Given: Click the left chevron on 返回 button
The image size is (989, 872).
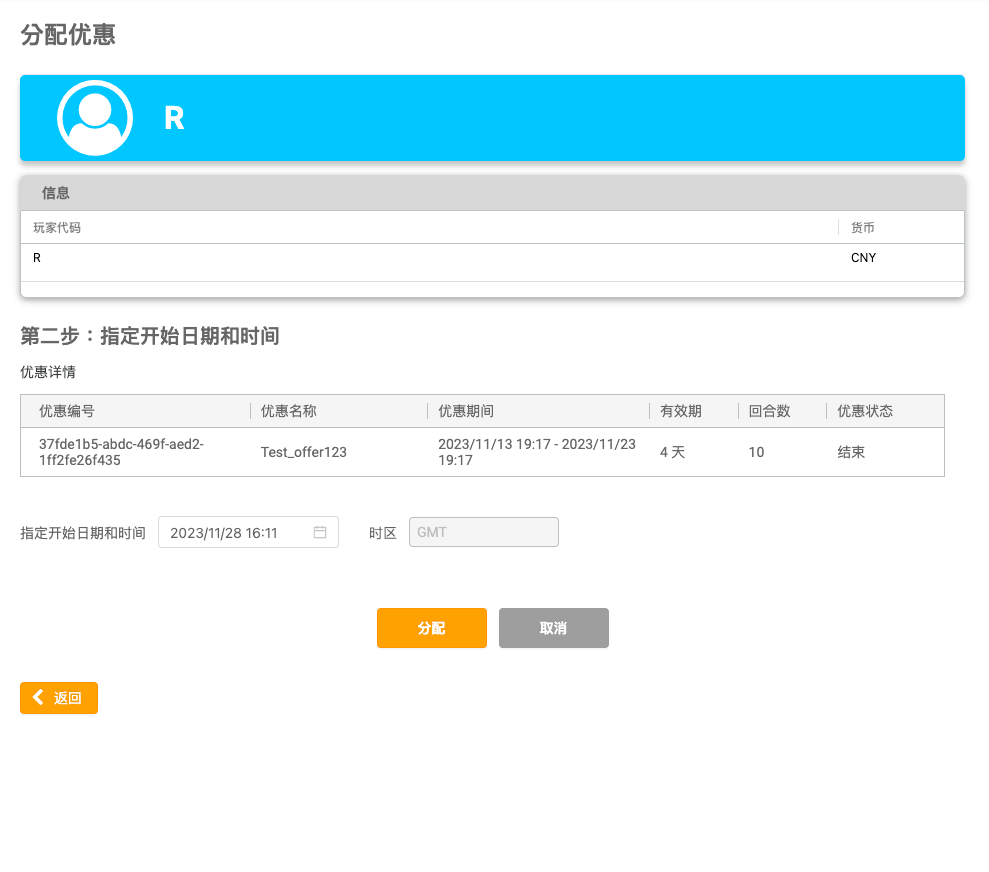Looking at the screenshot, I should coord(38,698).
